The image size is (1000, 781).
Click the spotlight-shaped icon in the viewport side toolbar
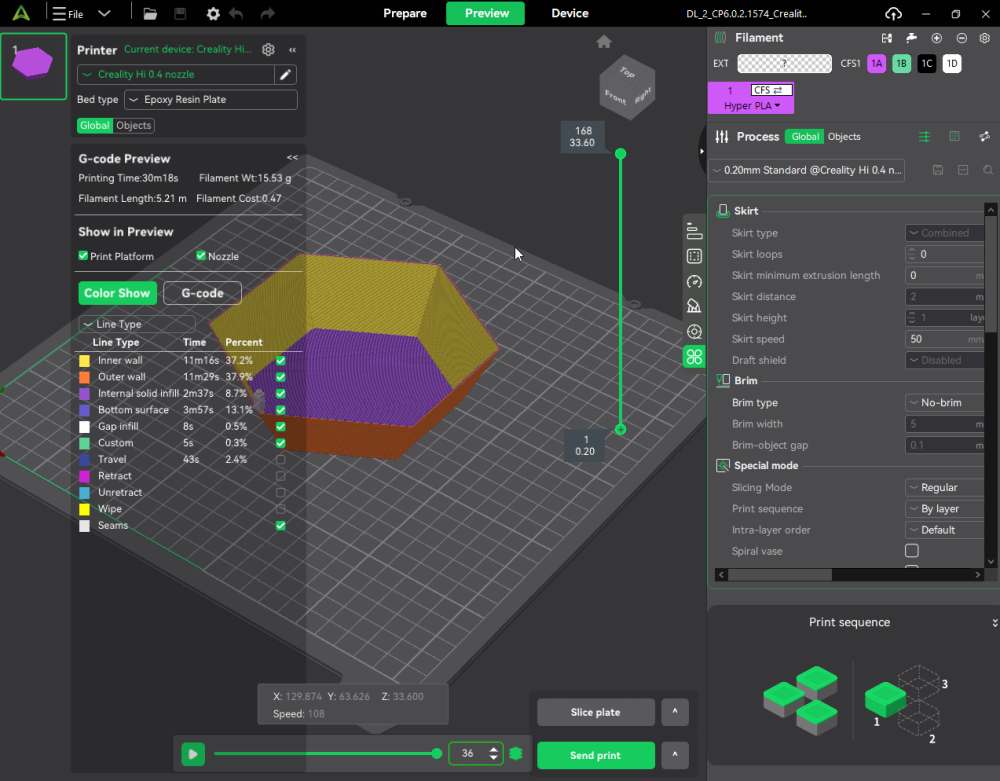[x=694, y=307]
